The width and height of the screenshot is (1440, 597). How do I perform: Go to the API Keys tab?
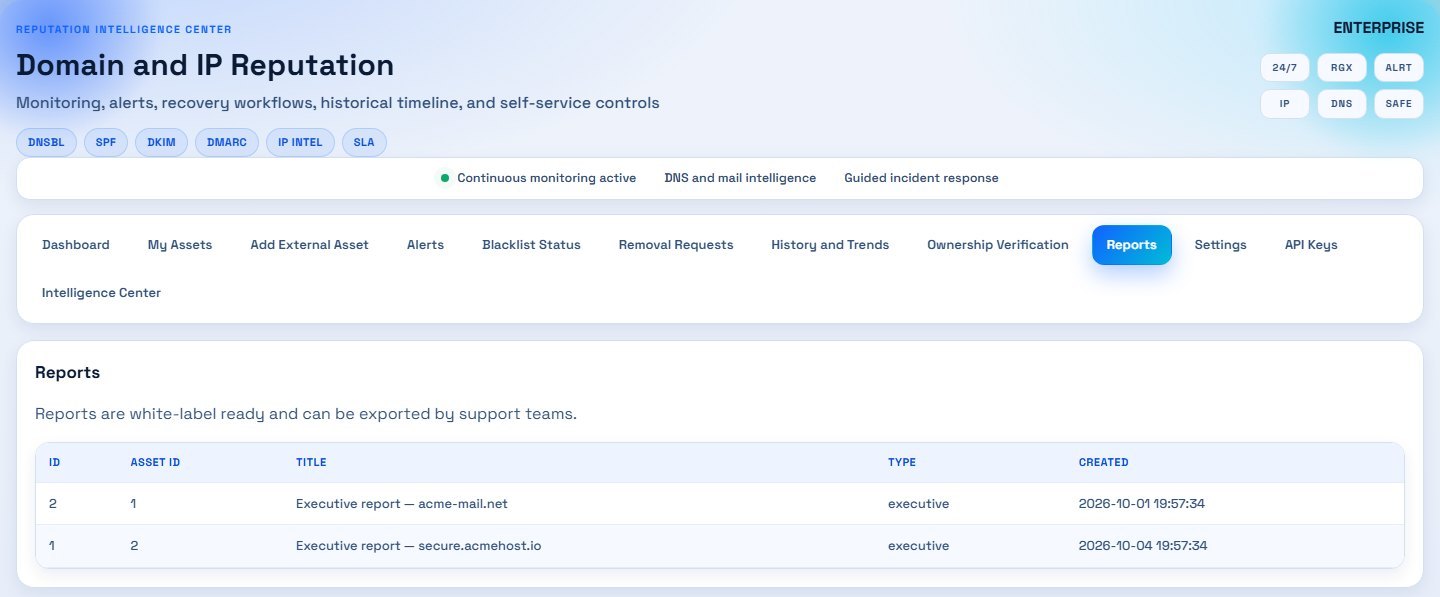click(1311, 245)
